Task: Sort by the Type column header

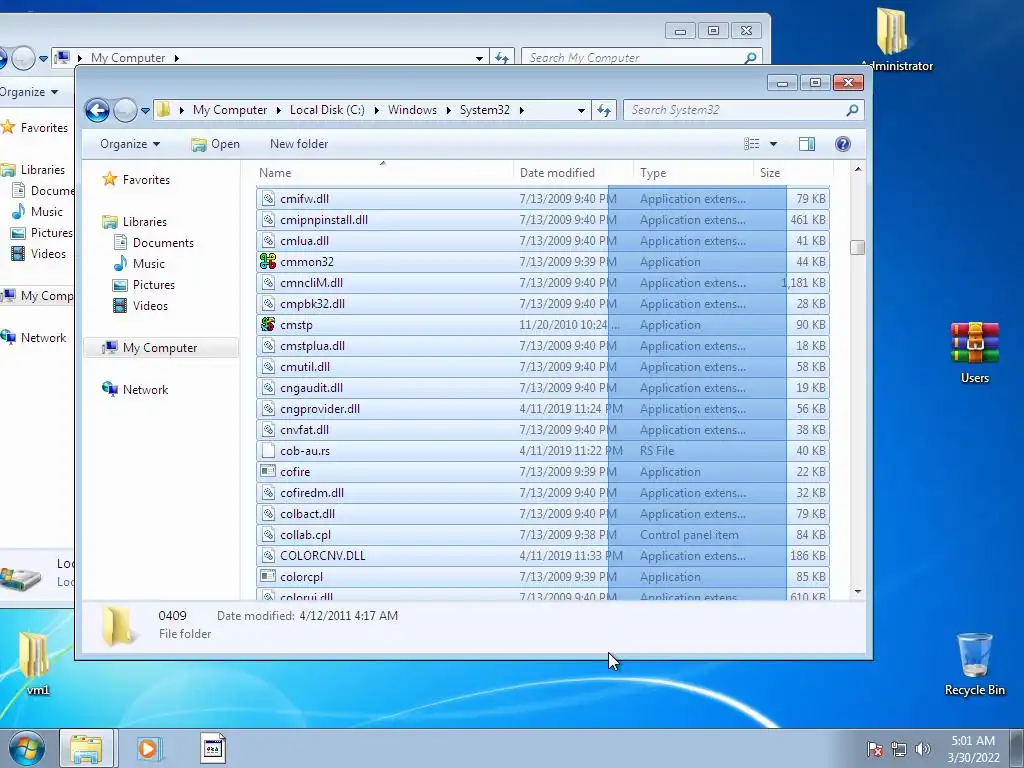Action: tap(692, 173)
